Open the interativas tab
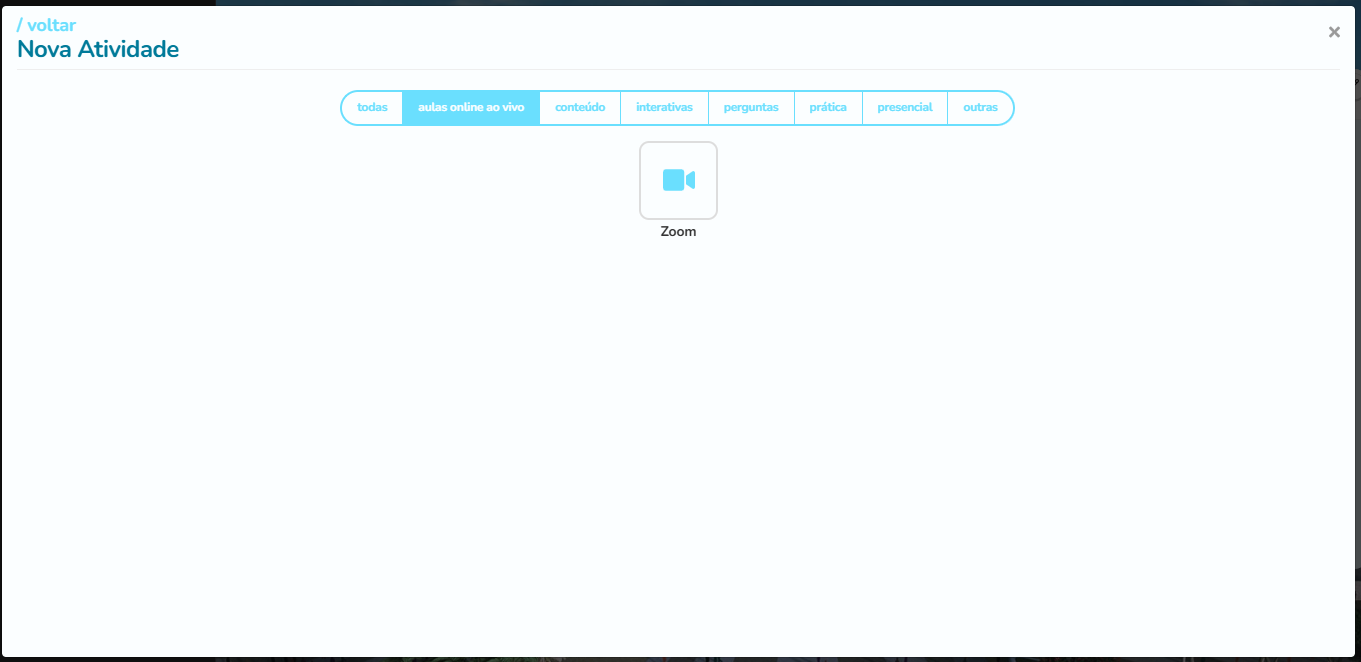 coord(664,108)
